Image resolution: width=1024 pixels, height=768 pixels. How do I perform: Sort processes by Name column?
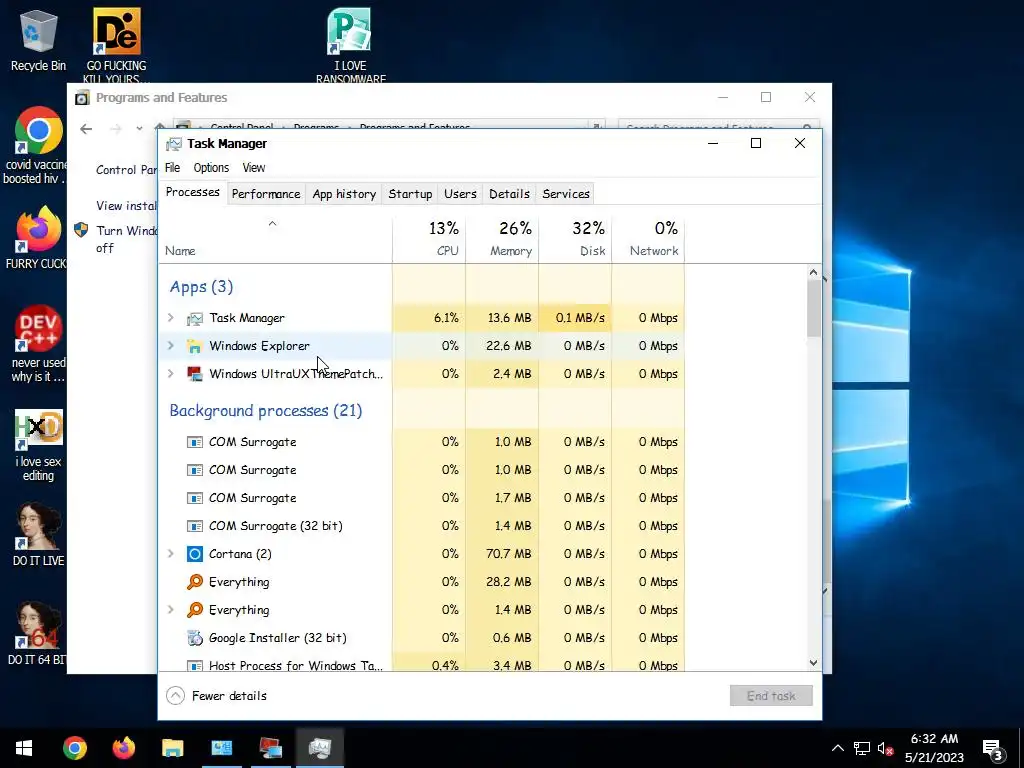tap(275, 240)
